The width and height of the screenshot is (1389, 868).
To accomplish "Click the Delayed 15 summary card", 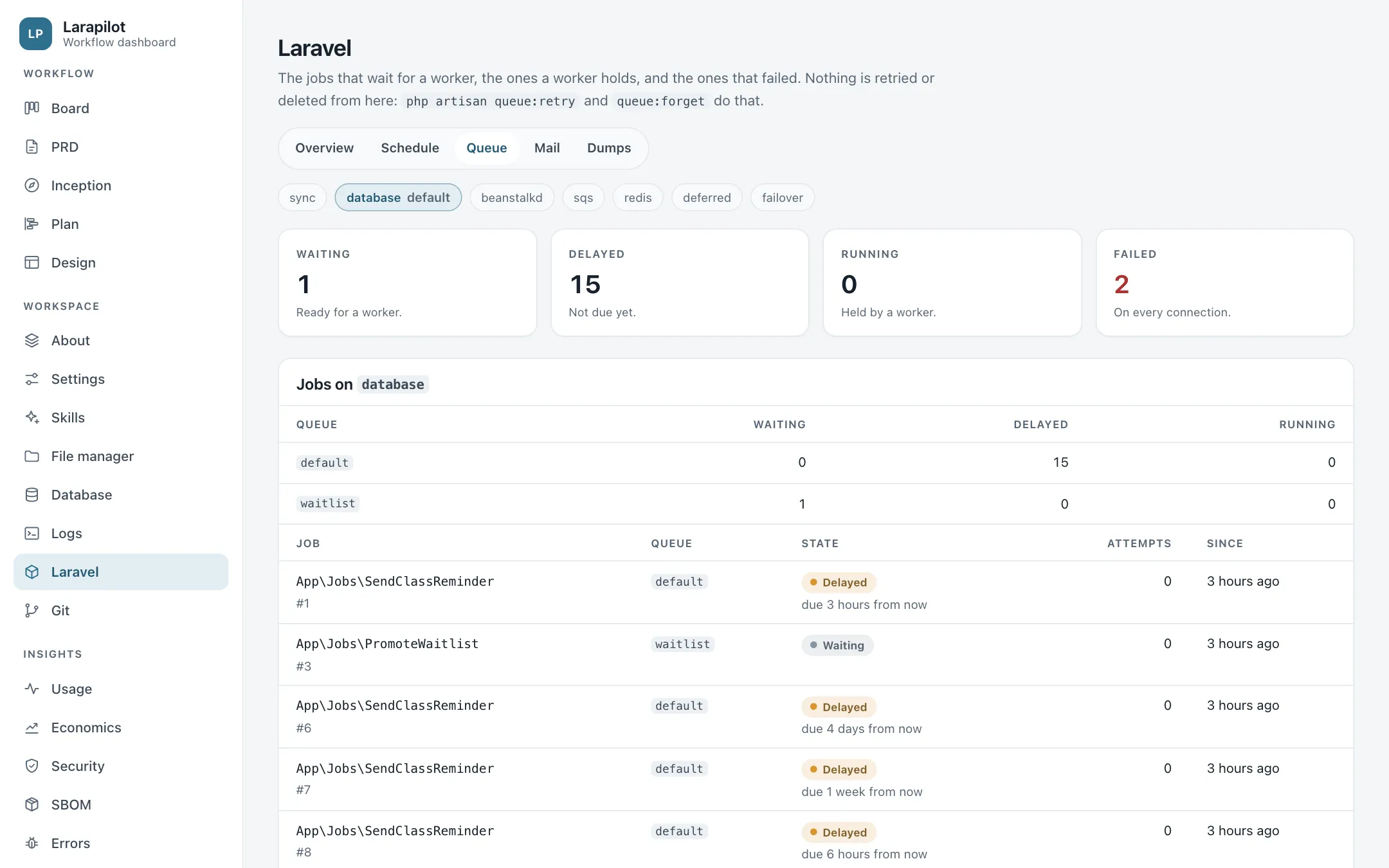I will point(680,282).
